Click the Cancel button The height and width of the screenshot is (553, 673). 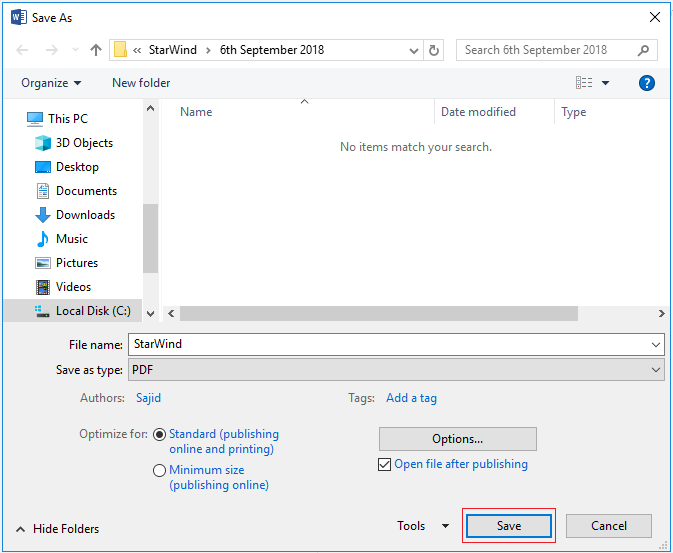pyautogui.click(x=609, y=526)
